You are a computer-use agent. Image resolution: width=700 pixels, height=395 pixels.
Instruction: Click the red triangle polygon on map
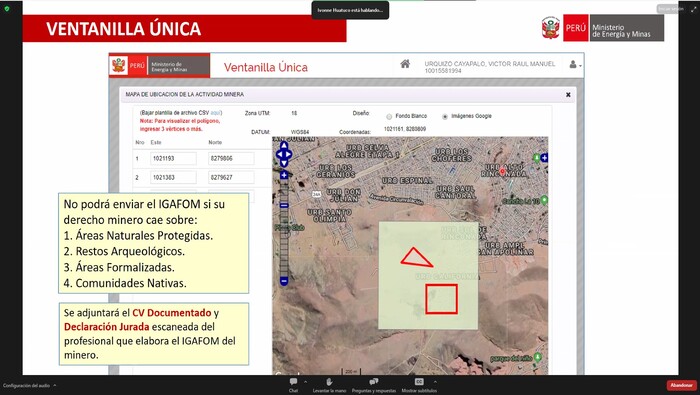tap(415, 259)
